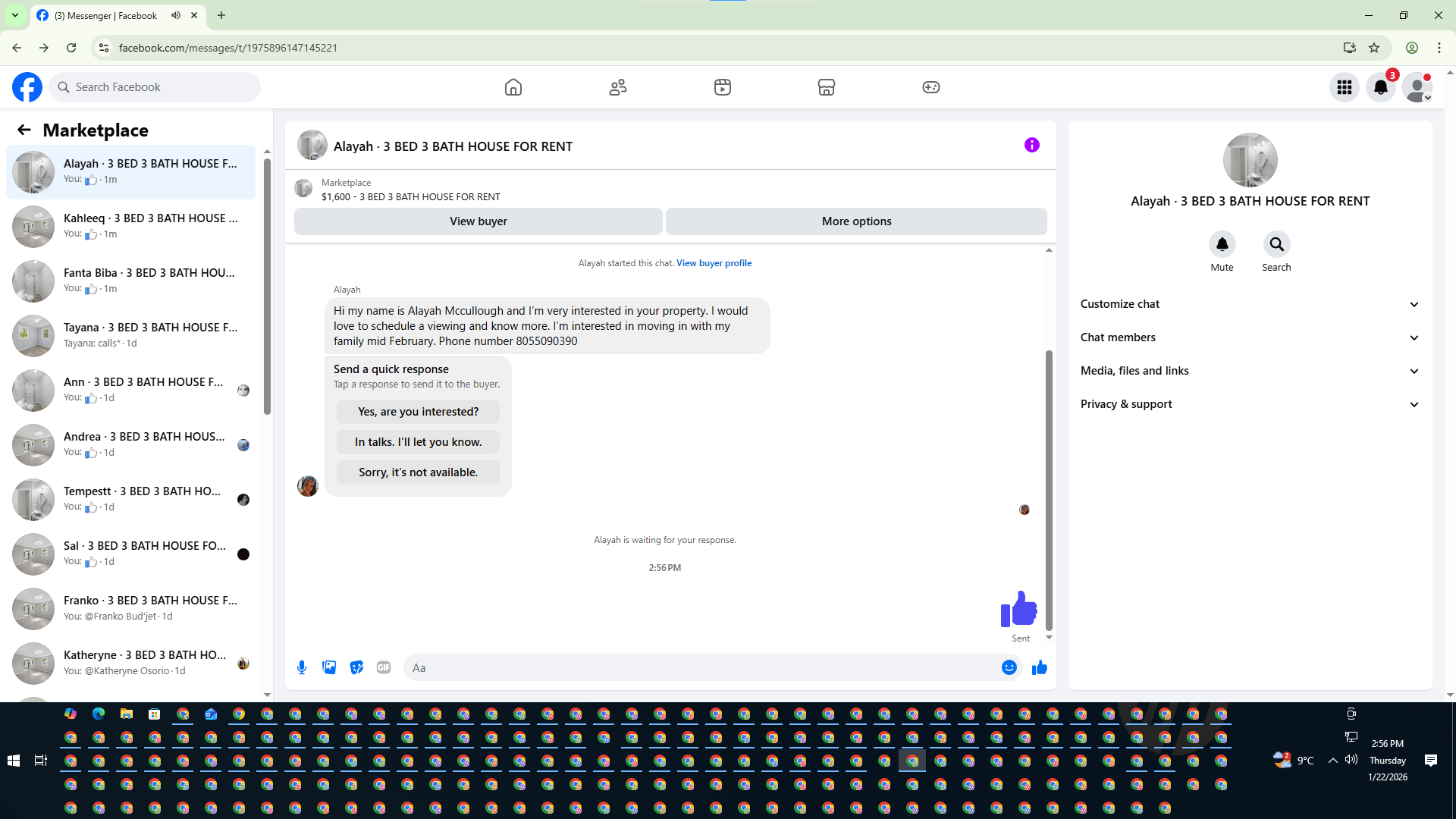Open the Facebook Home icon
Screen dimensions: 1456x819
[x=513, y=87]
